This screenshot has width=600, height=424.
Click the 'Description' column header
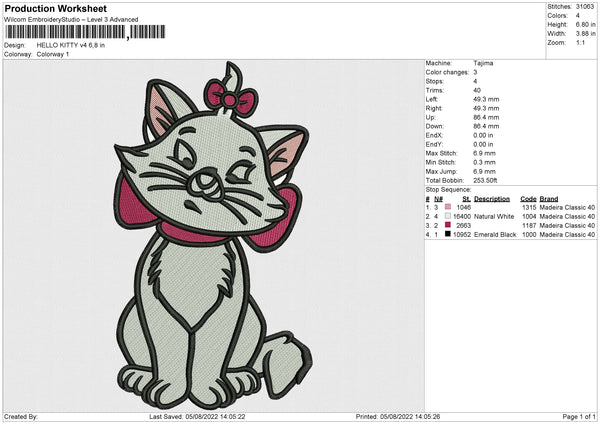coord(492,199)
